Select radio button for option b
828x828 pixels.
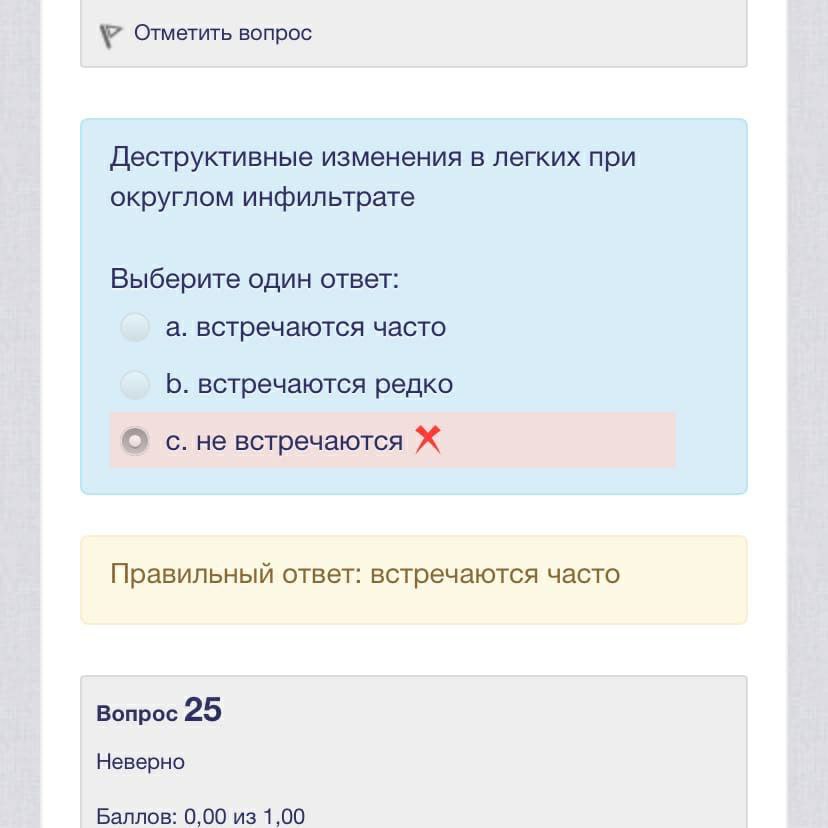135,384
